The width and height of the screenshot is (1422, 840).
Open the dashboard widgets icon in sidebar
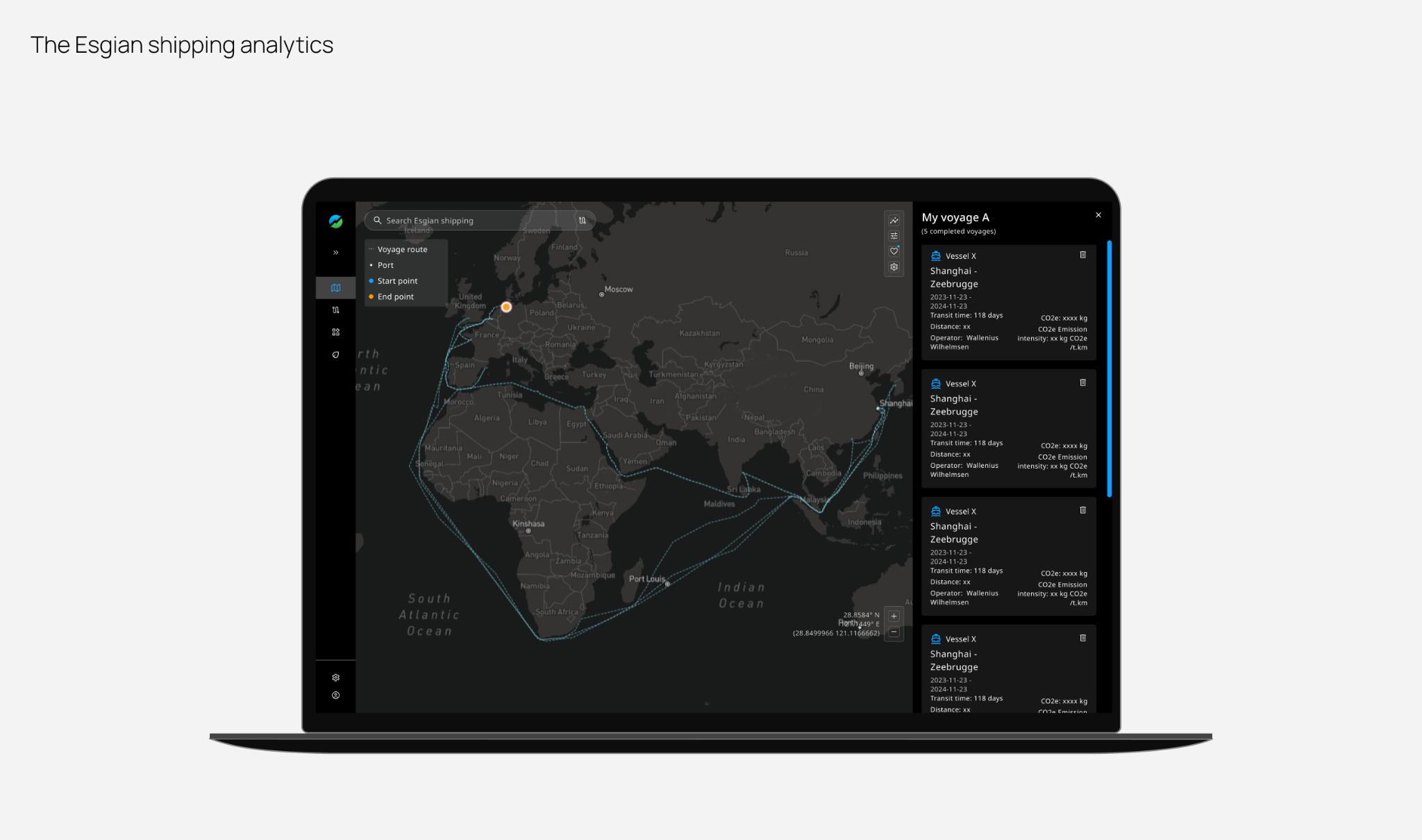pos(335,332)
